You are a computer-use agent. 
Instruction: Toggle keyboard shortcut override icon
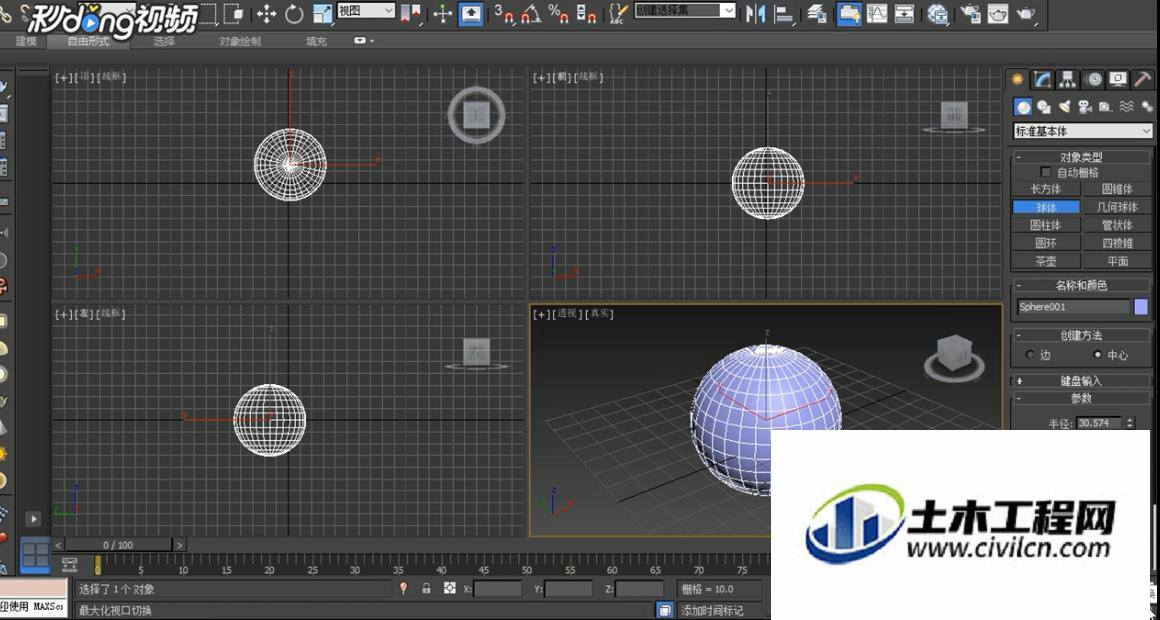click(x=471, y=13)
